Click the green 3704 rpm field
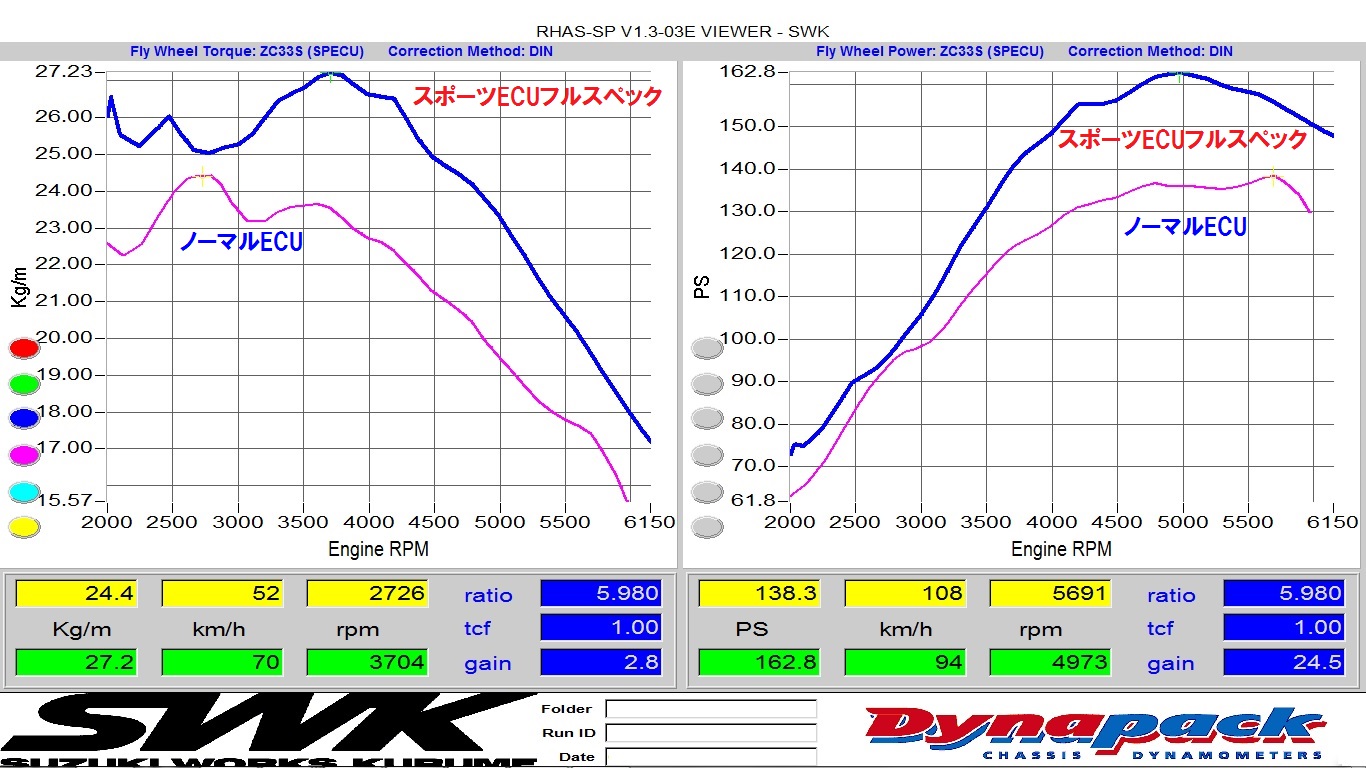Image resolution: width=1366 pixels, height=768 pixels. tap(367, 662)
